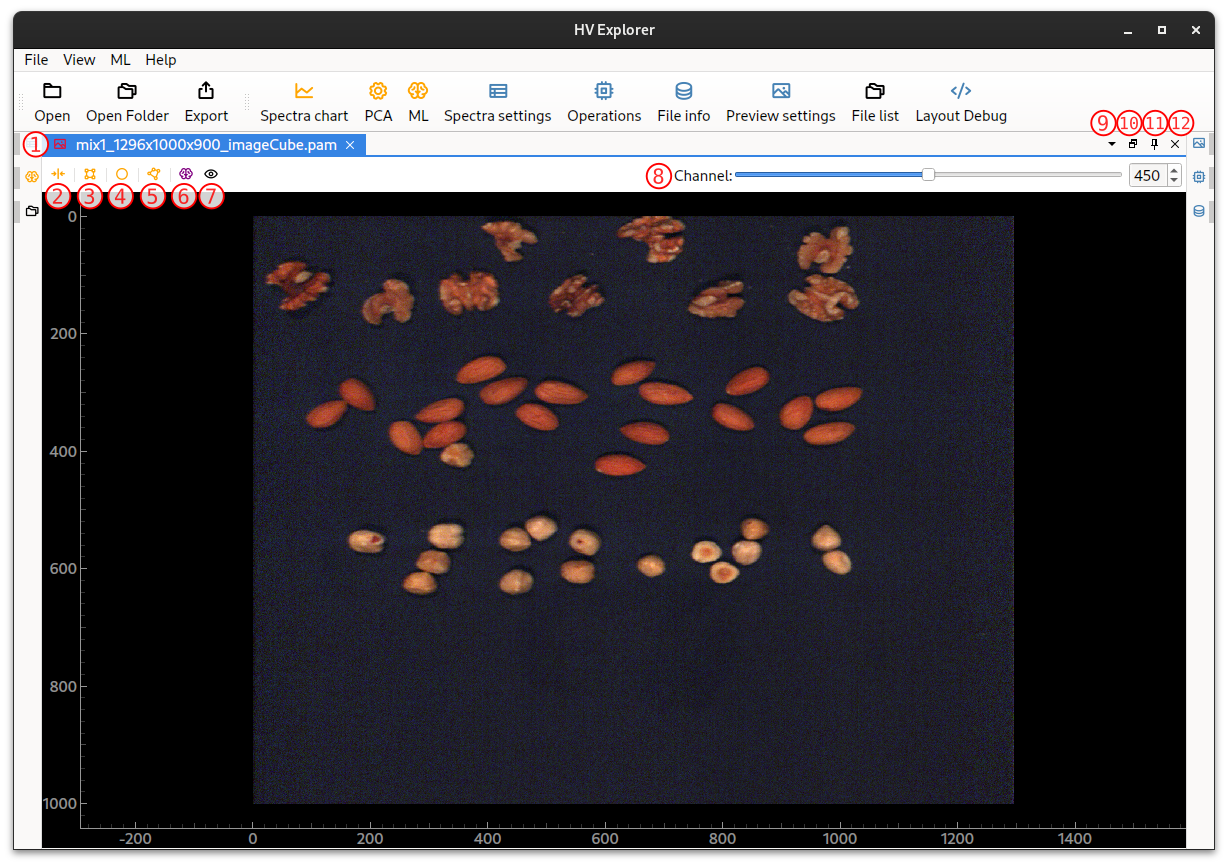Open Spectra settings from the toolbar

click(x=497, y=103)
